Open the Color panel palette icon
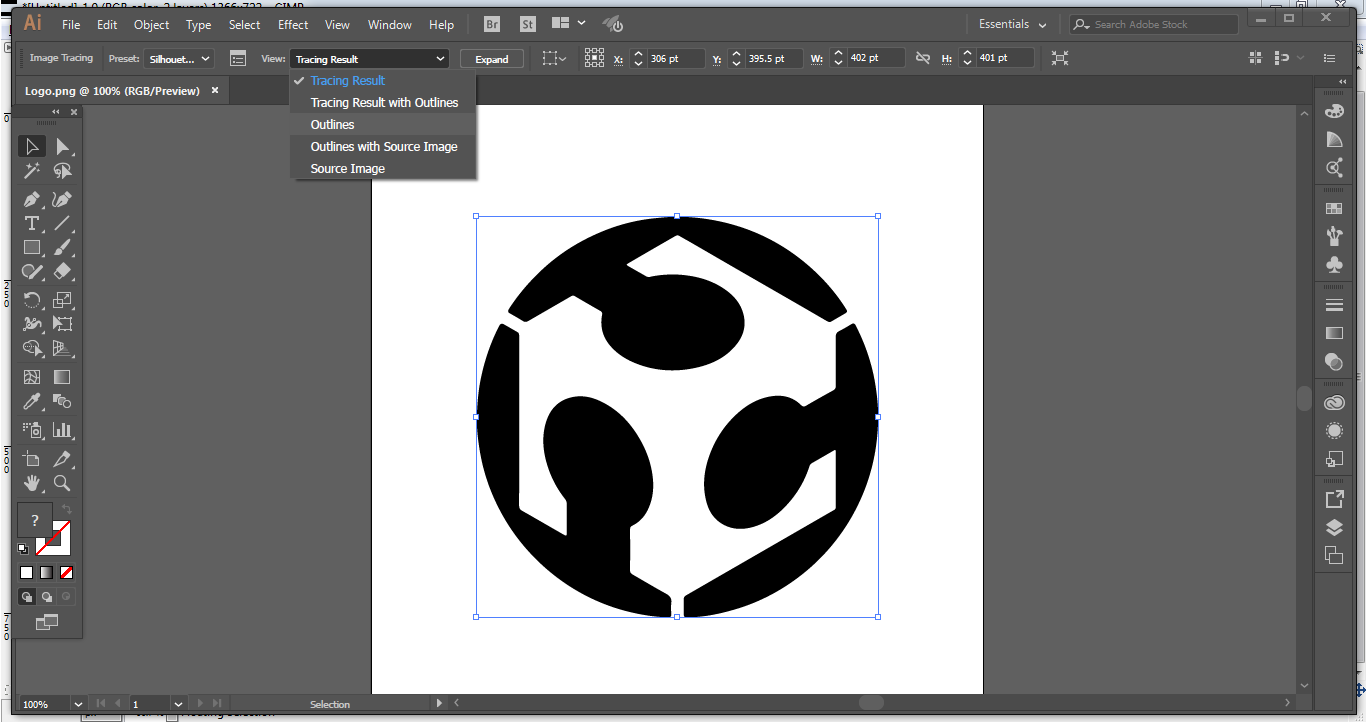 point(1334,112)
